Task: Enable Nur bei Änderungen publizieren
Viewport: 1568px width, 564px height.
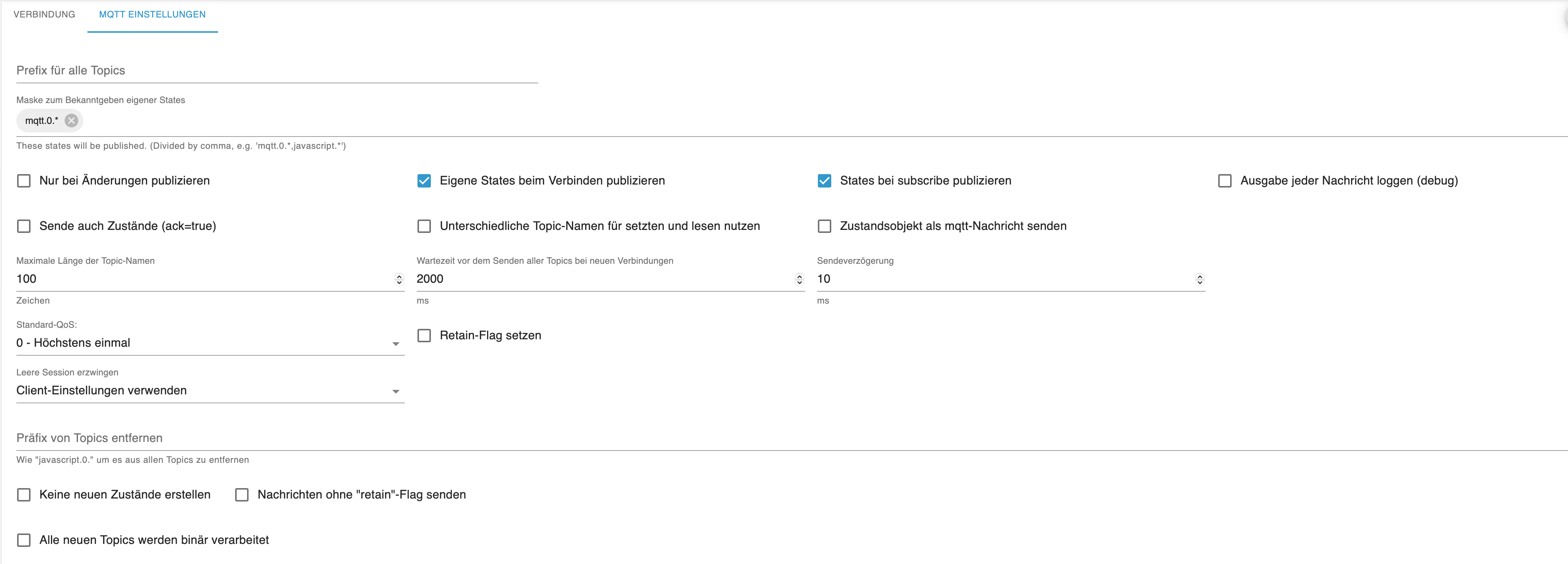Action: point(24,181)
